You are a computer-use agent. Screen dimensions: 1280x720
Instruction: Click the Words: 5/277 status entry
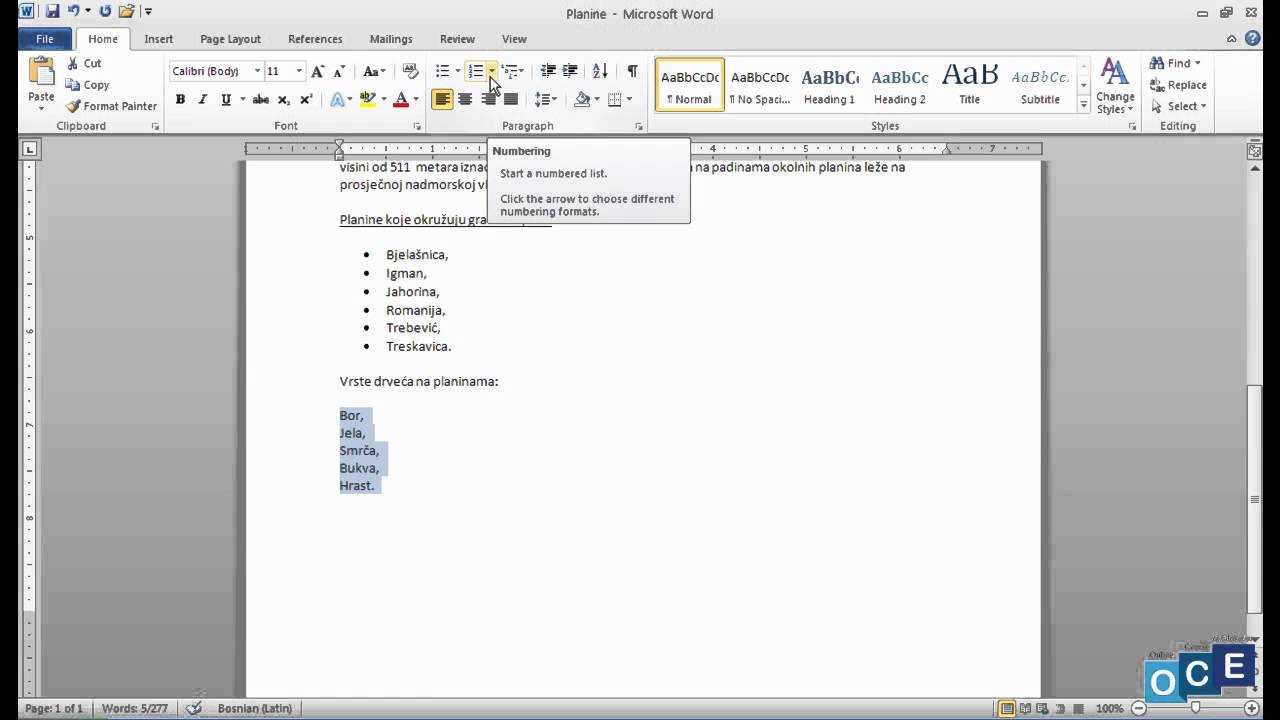(x=135, y=708)
